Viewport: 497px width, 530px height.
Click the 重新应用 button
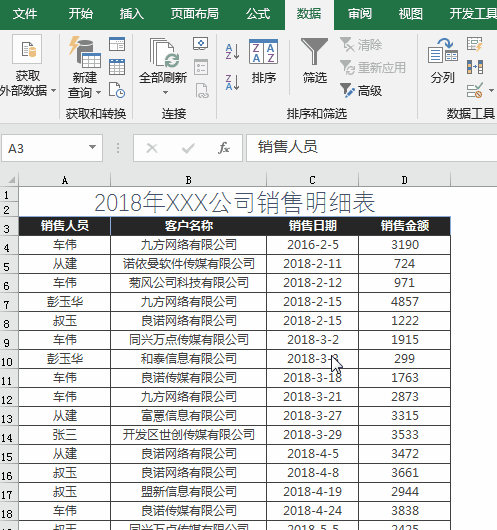click(x=373, y=68)
